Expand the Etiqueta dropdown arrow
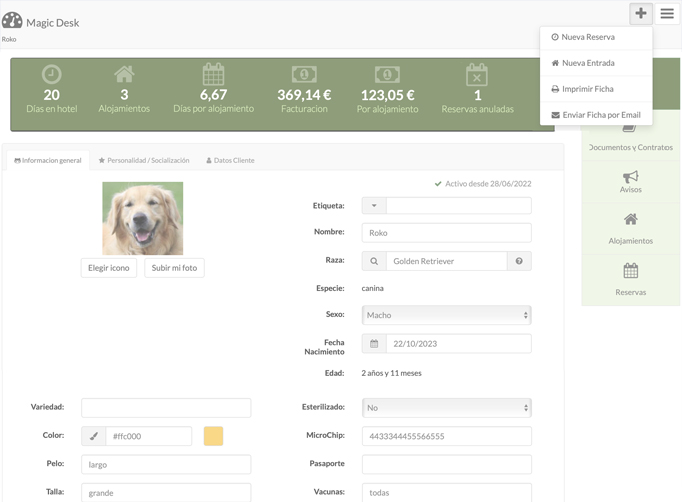 374,205
